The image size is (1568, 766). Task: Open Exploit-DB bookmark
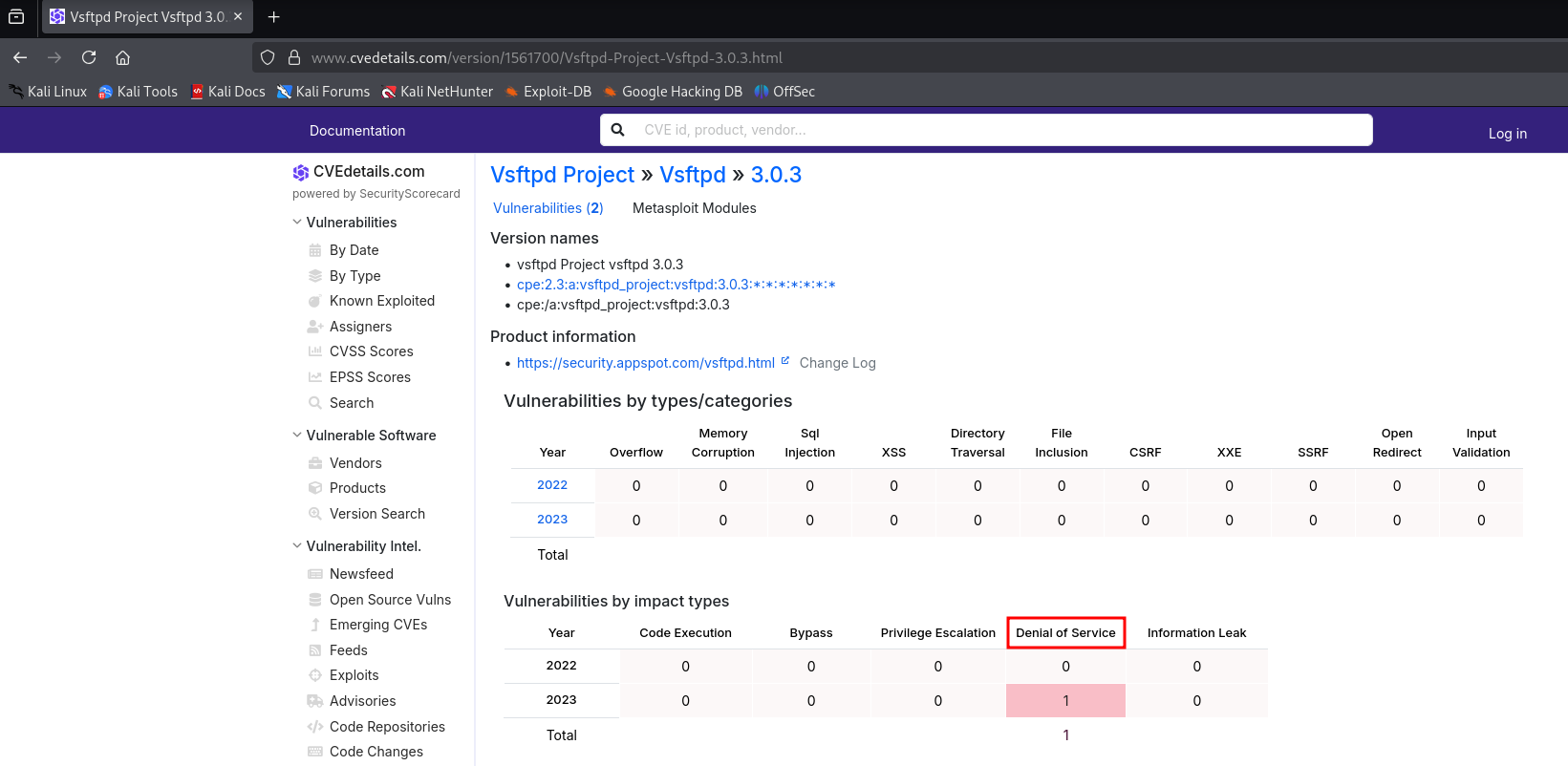pos(548,92)
